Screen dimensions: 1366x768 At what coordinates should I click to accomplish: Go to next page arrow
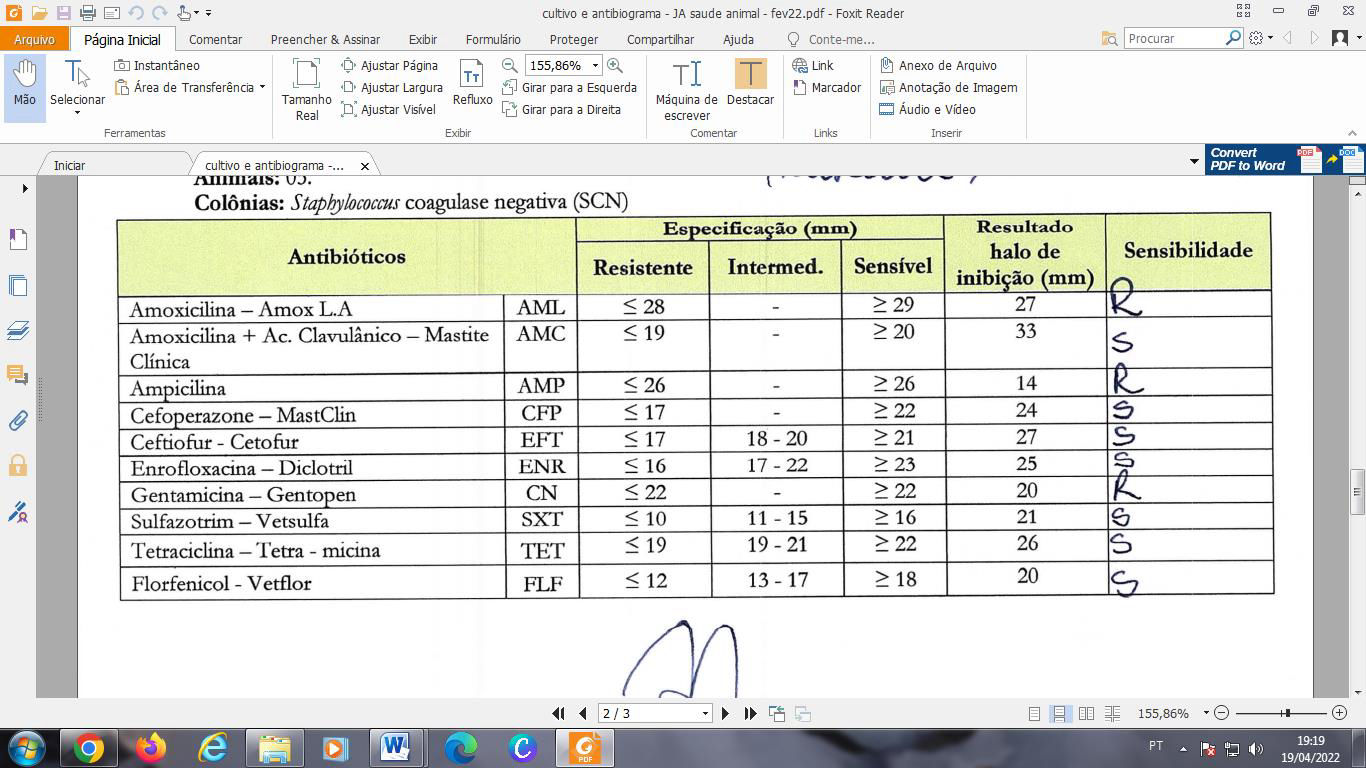(x=725, y=713)
